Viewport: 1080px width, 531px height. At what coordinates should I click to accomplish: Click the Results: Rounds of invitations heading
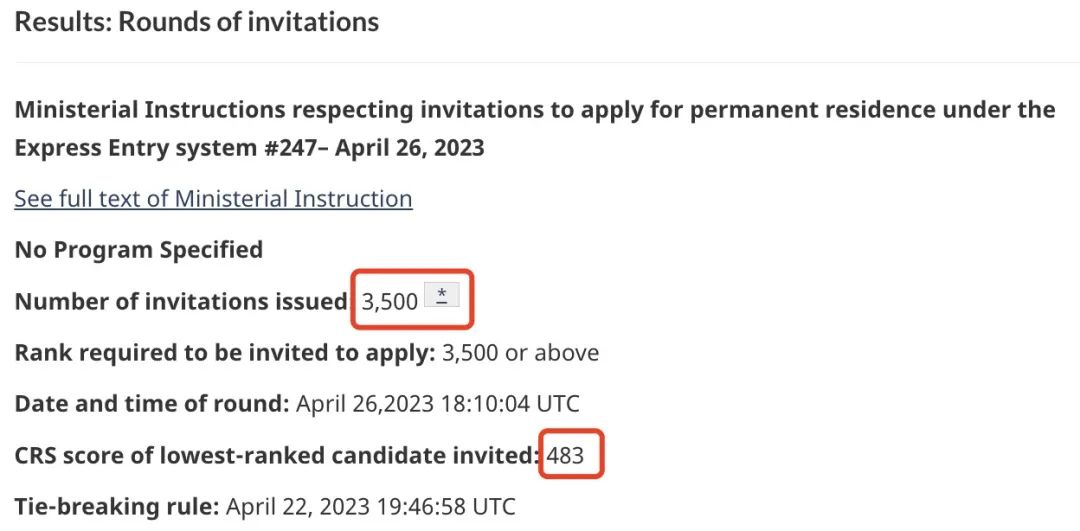(197, 22)
